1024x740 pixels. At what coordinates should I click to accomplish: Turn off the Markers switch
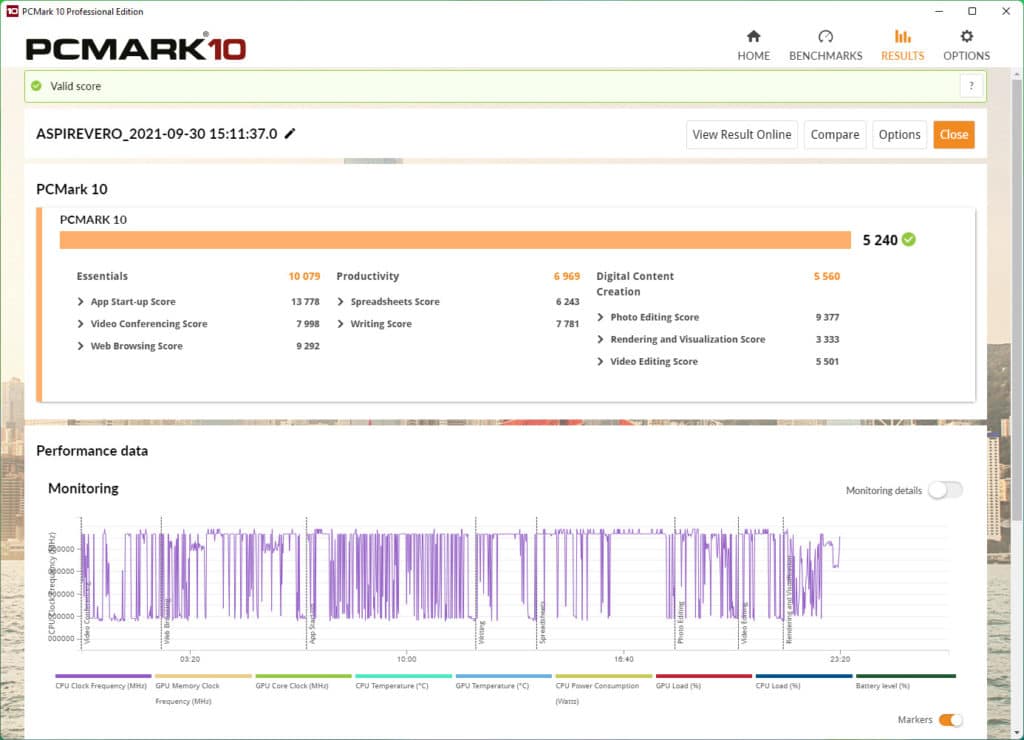[x=950, y=720]
